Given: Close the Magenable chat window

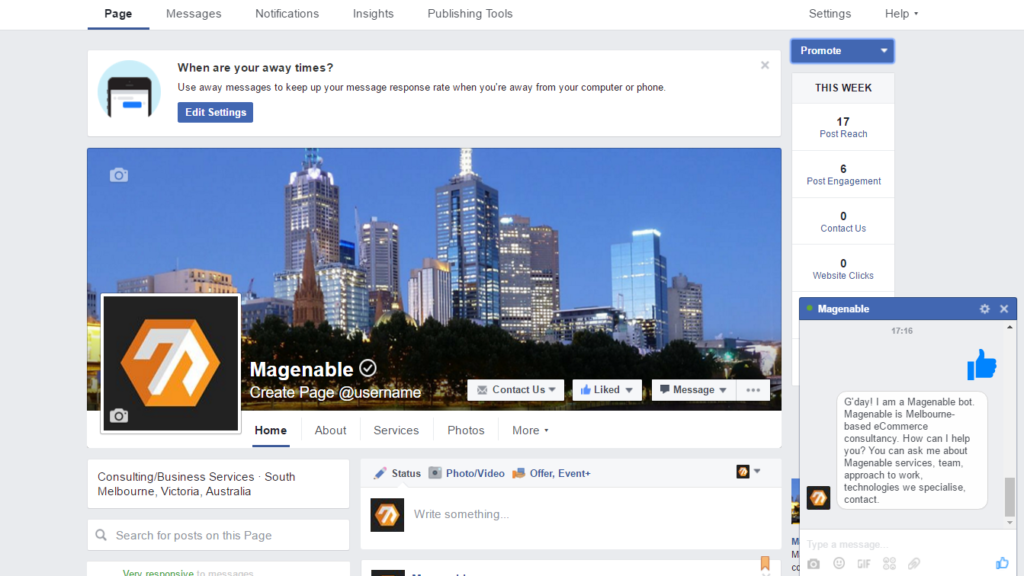Looking at the screenshot, I should tap(1004, 309).
